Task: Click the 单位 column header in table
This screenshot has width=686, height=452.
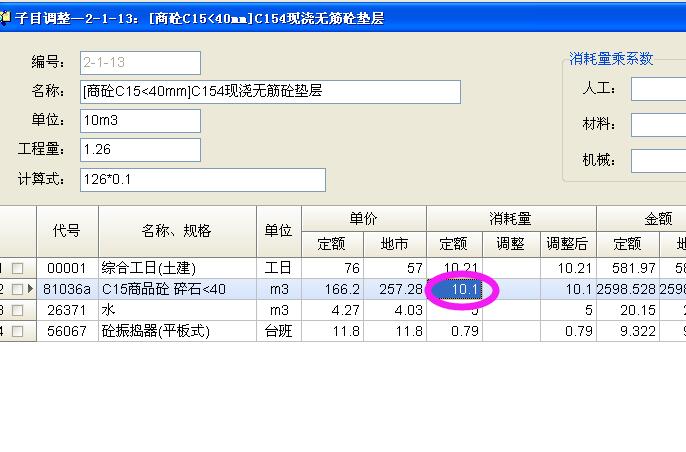Action: coord(279,231)
